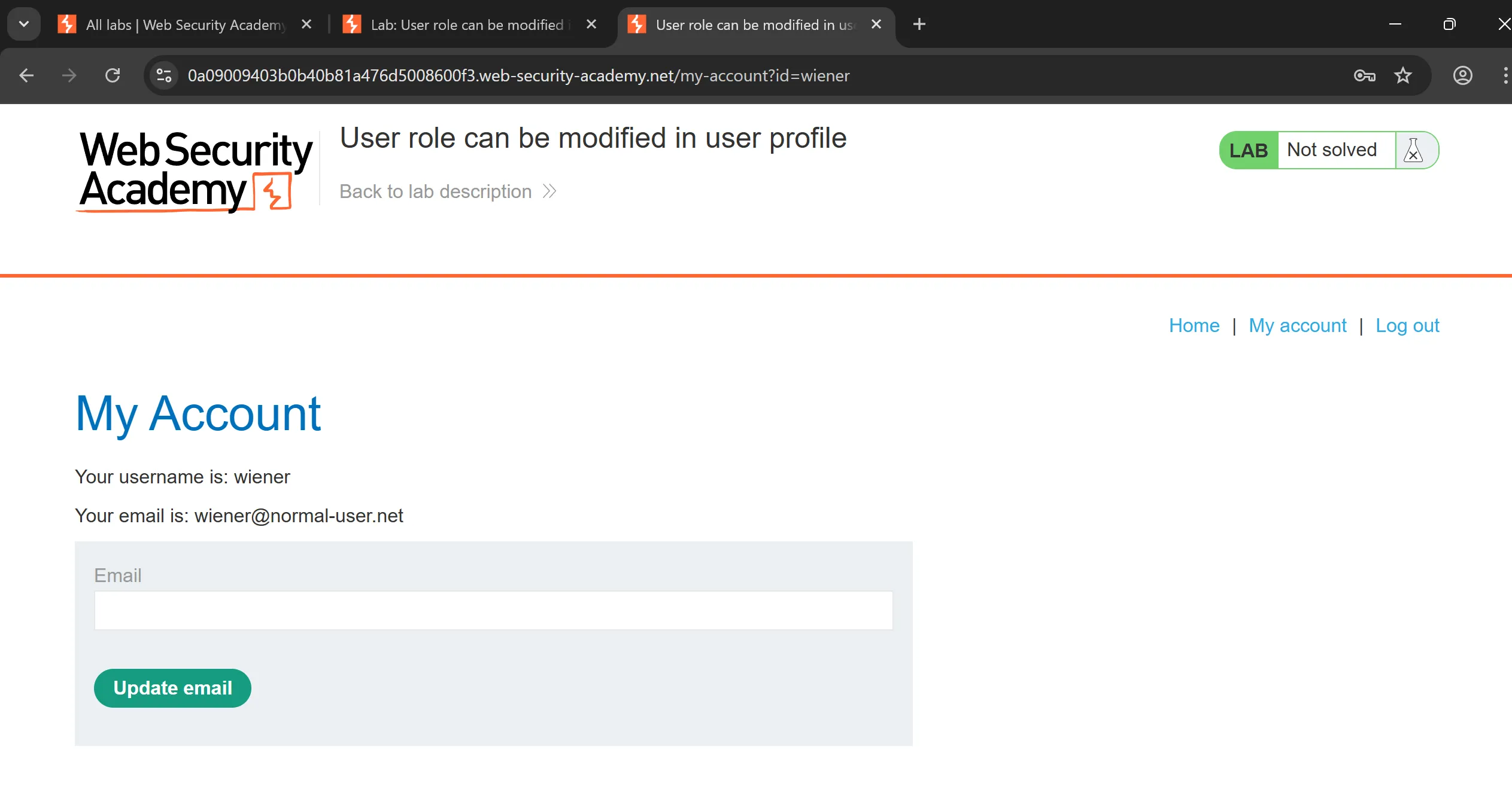Click the browser back arrow

pyautogui.click(x=26, y=75)
